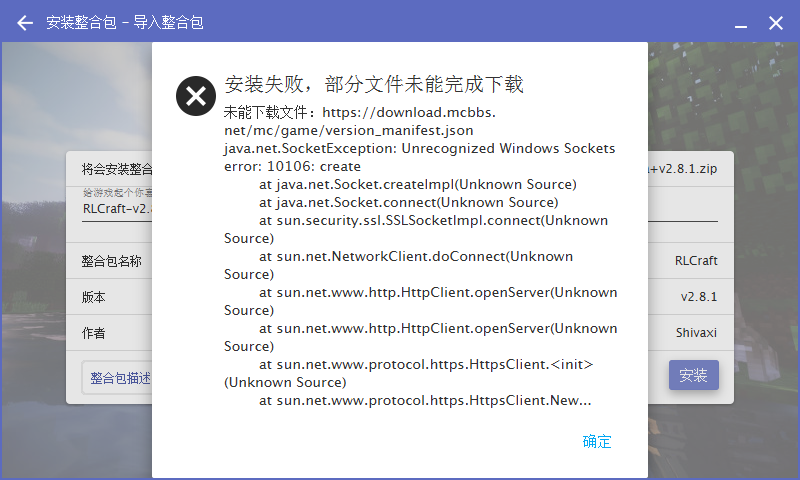Image resolution: width=800 pixels, height=480 pixels.
Task: Click the 安装失败 dialog heading
Action: (374, 84)
